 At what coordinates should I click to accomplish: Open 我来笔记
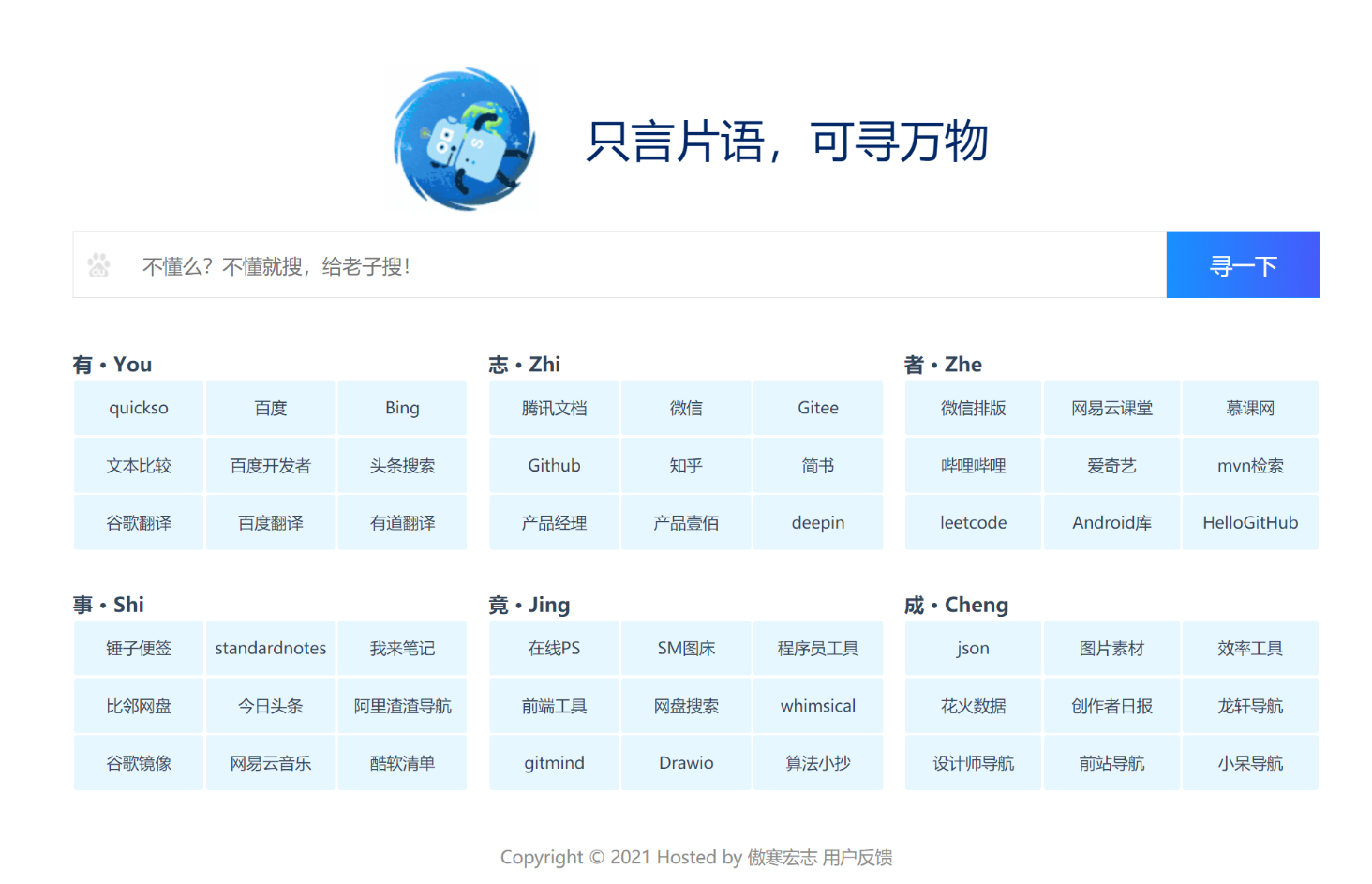point(402,649)
